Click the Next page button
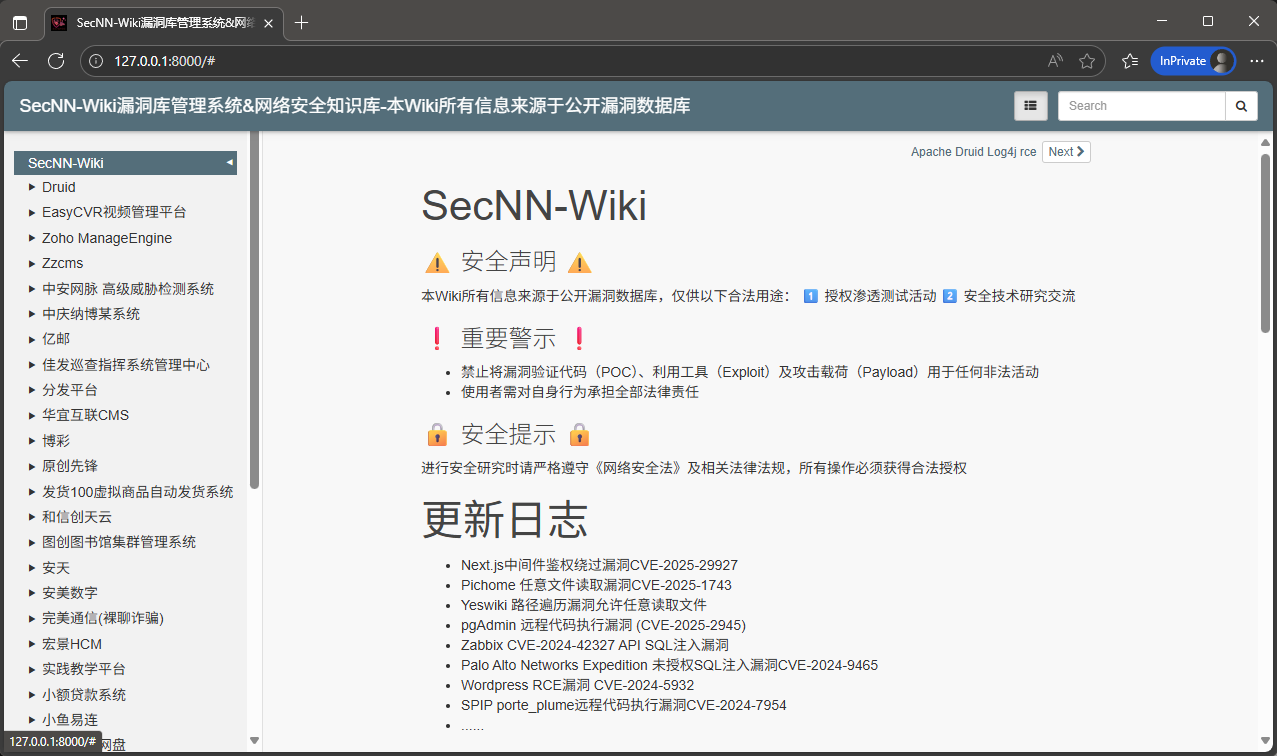 1066,152
